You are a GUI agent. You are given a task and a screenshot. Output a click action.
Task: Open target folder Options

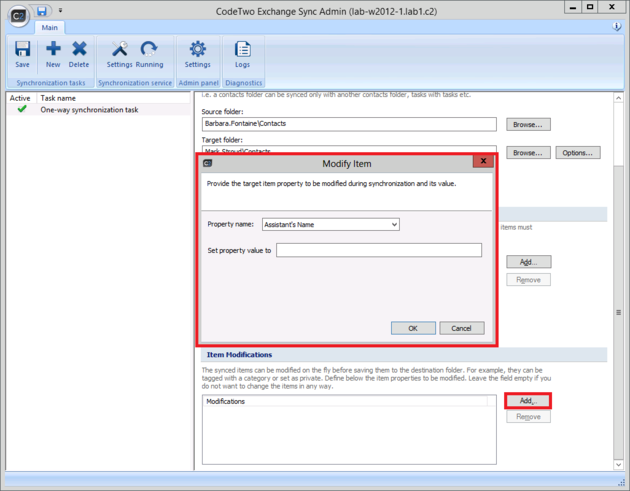coord(578,153)
